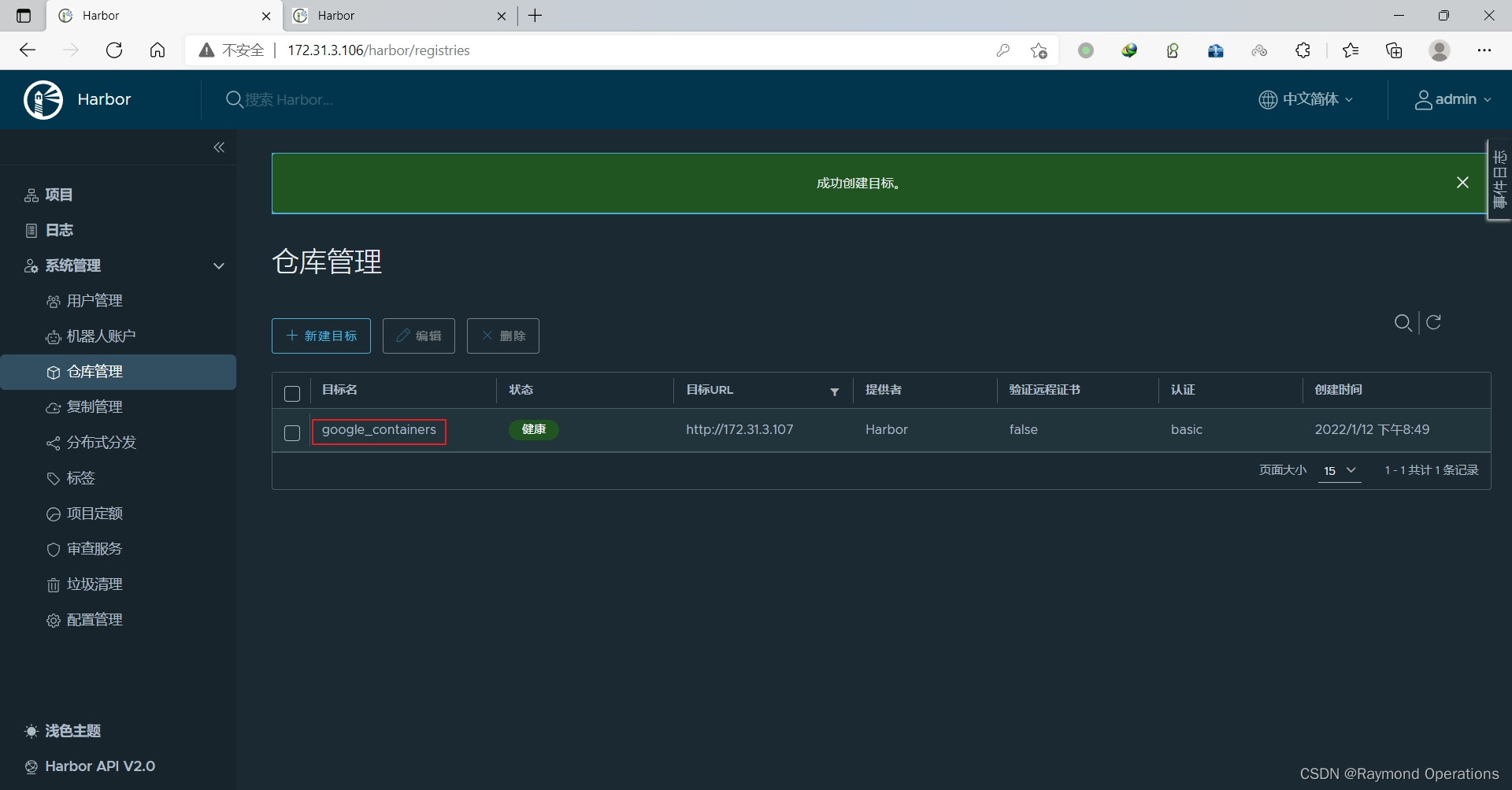
Task: Click the search magnifier in registry toolbar
Action: [1403, 322]
